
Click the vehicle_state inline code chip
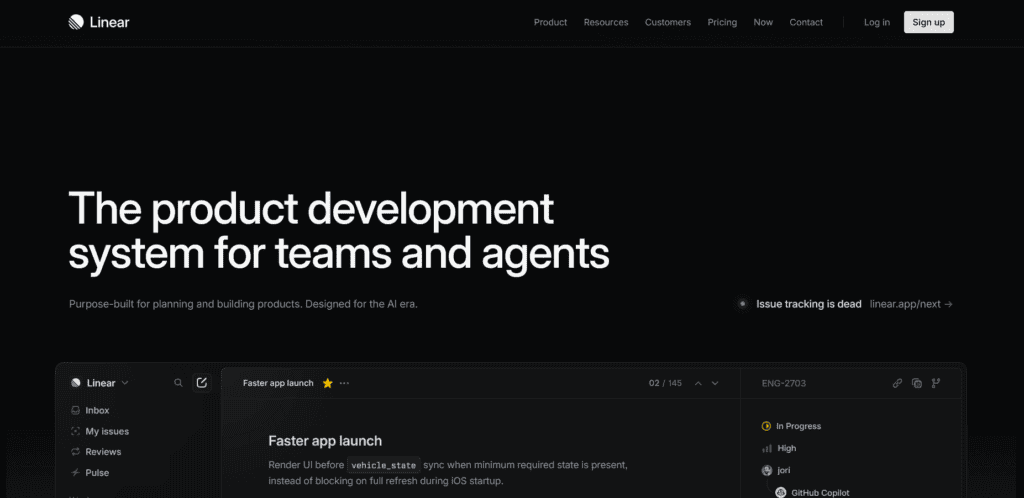[383, 465]
